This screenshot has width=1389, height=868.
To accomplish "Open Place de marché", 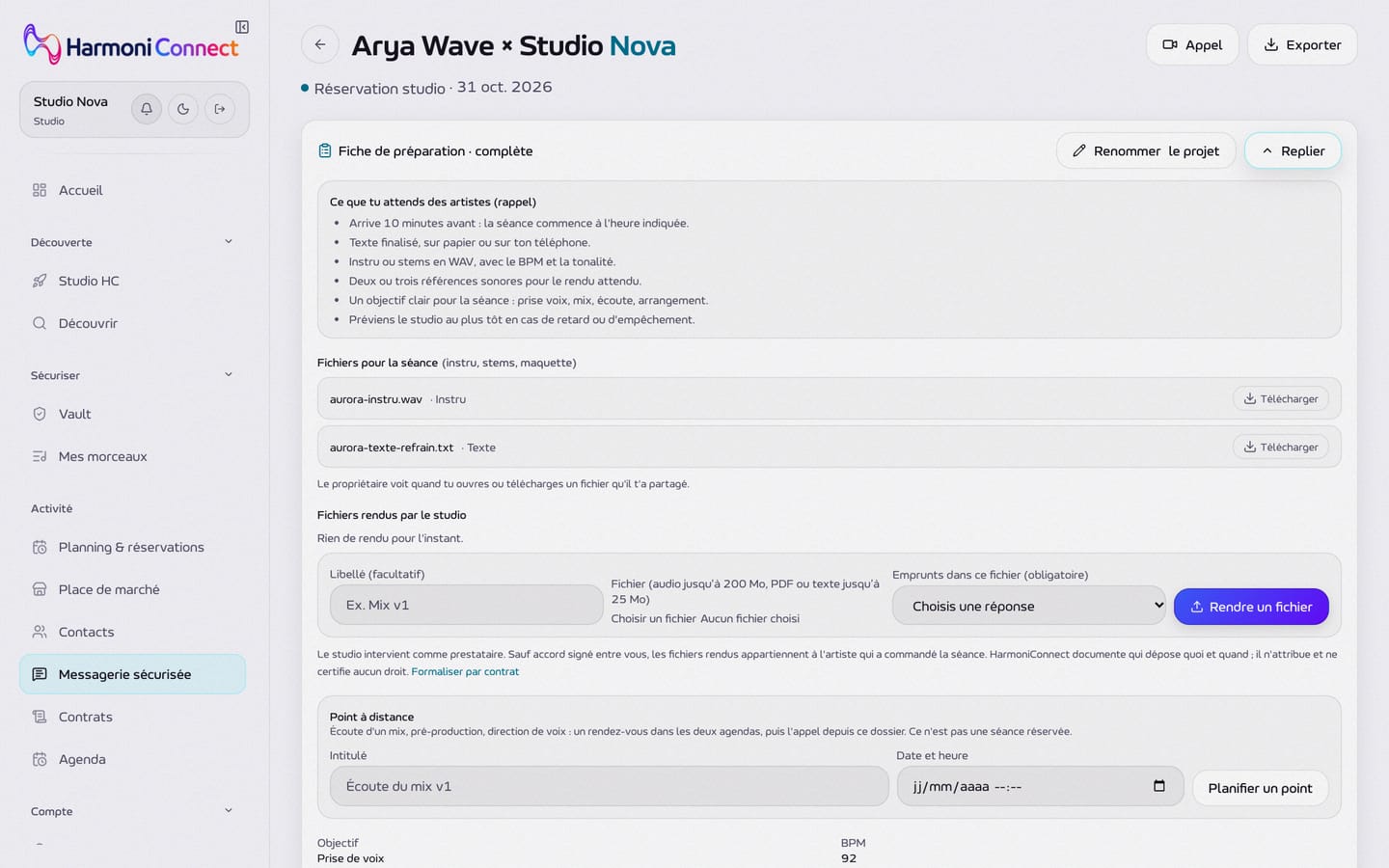I will 132,589.
